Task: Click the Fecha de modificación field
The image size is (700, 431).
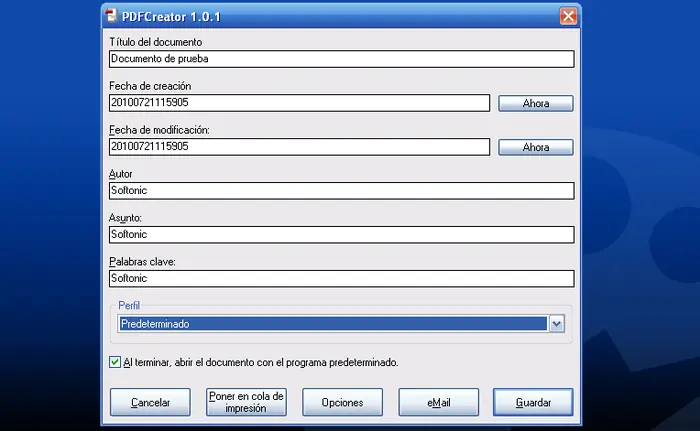Action: coord(299,146)
